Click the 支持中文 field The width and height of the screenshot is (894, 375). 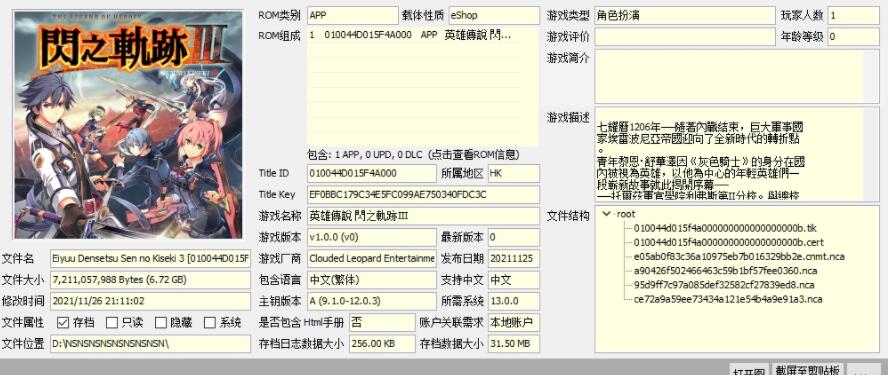(x=514, y=280)
